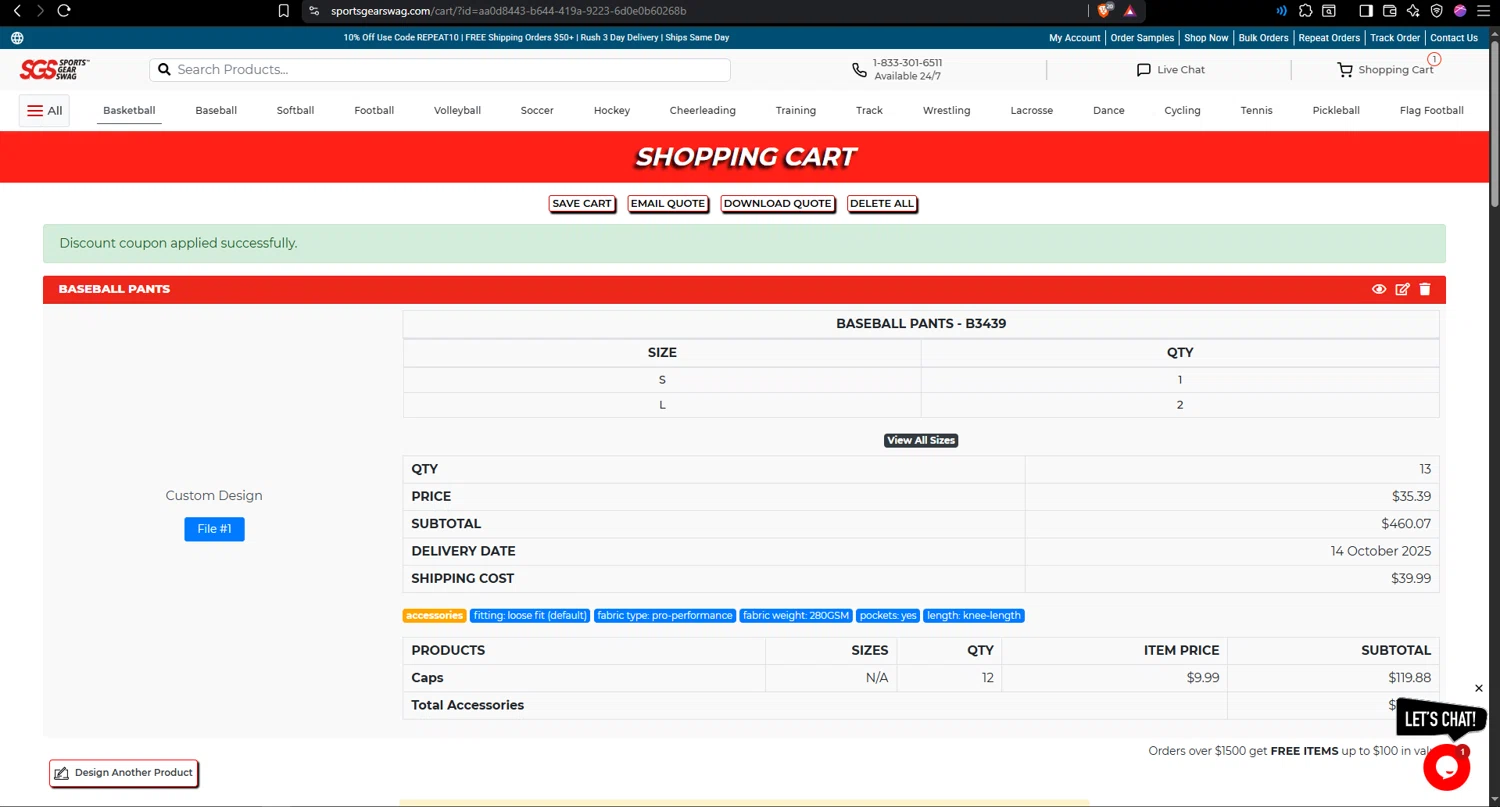The height and width of the screenshot is (807, 1500).
Task: Click the shopping cart icon
Action: tap(1345, 70)
